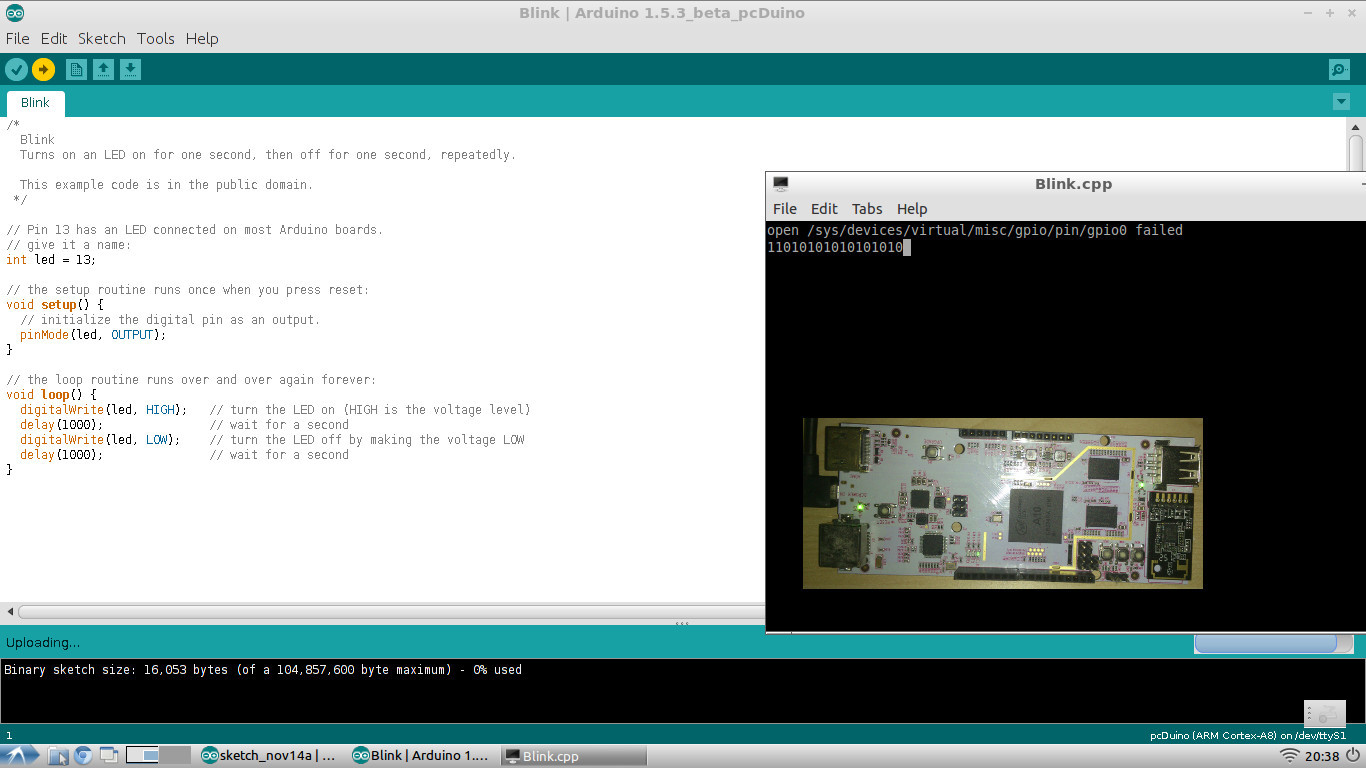Click the Arduino logo in main titlebar

coord(14,13)
